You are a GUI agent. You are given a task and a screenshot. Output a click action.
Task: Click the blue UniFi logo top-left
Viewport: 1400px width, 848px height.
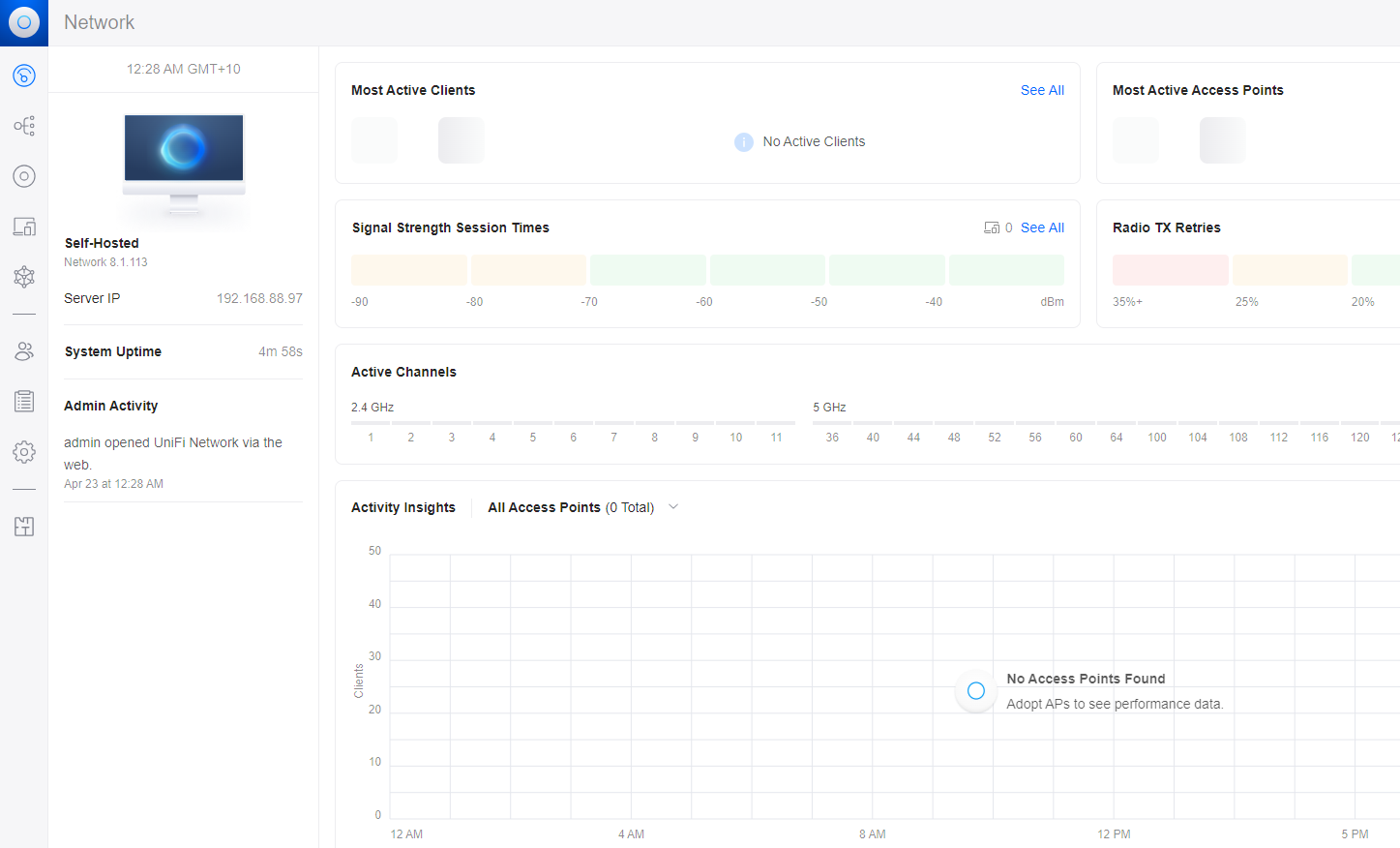[x=23, y=22]
